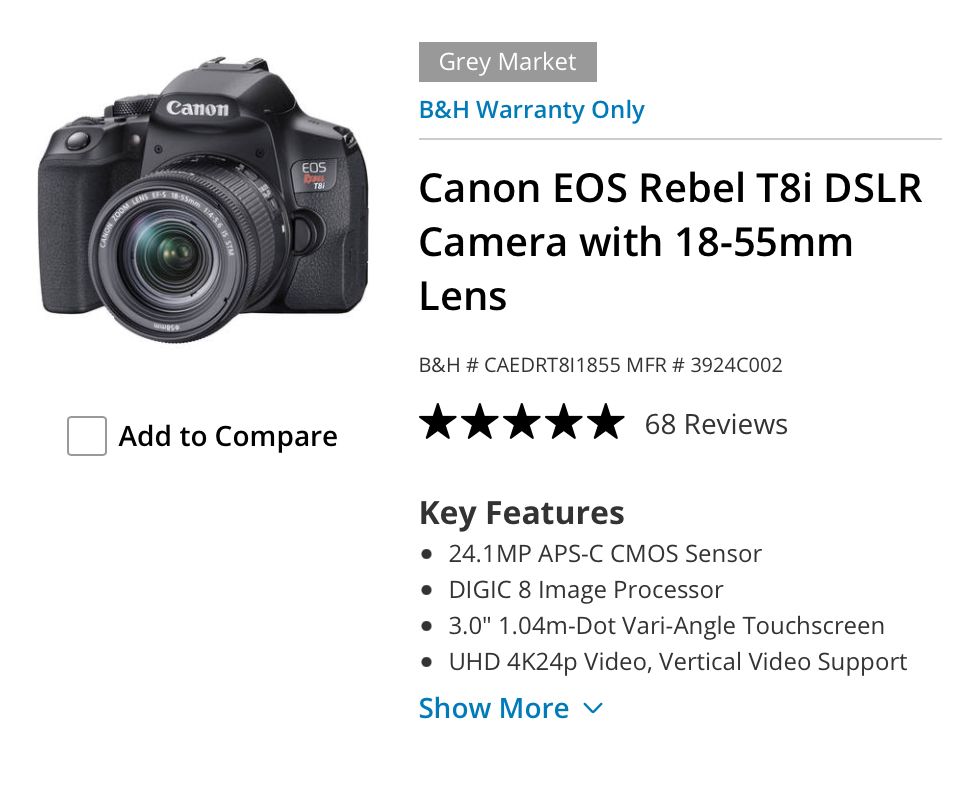Click the fourth rating star icon

coord(563,423)
